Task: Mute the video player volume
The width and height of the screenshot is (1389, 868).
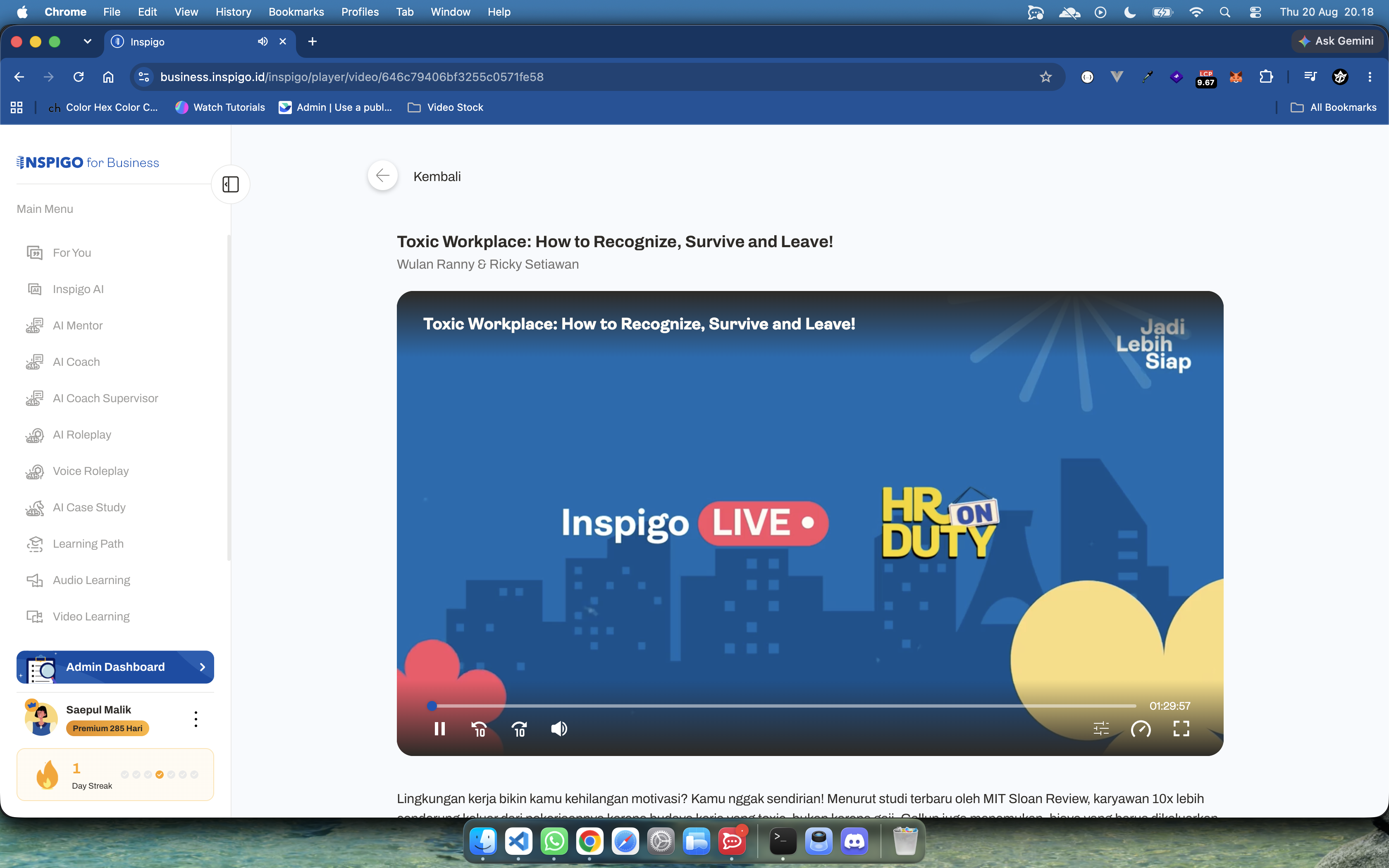Action: tap(559, 728)
